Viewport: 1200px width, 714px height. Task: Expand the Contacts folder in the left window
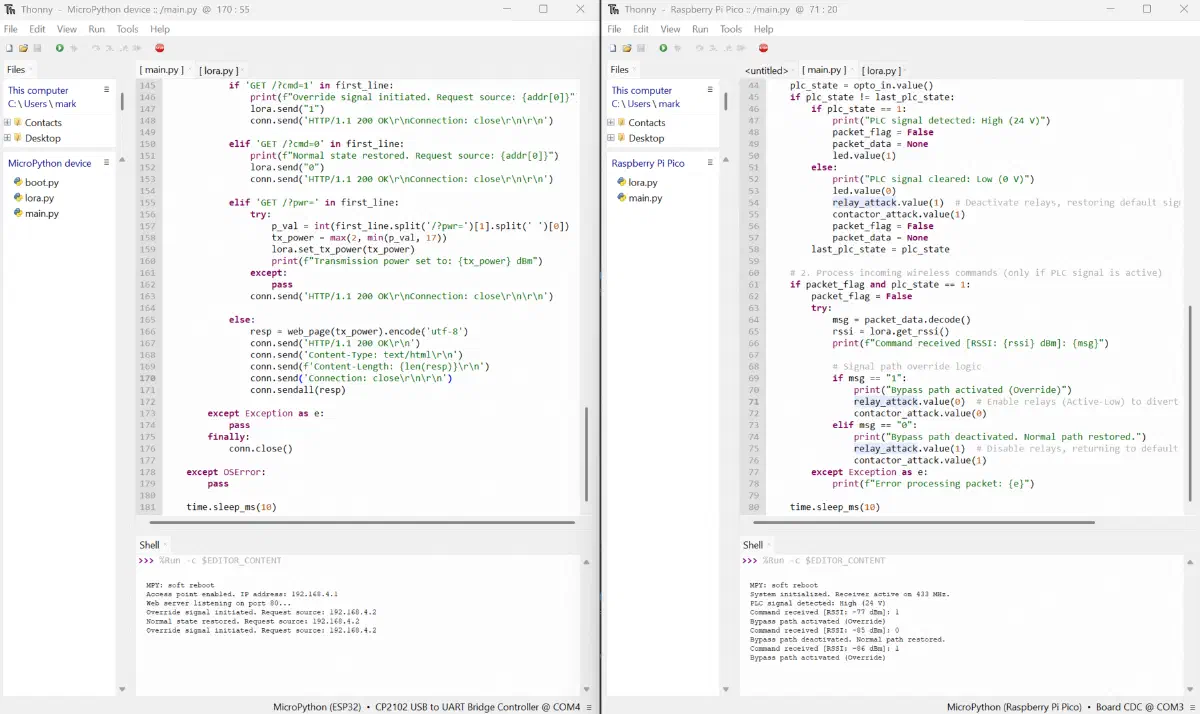tap(8, 123)
